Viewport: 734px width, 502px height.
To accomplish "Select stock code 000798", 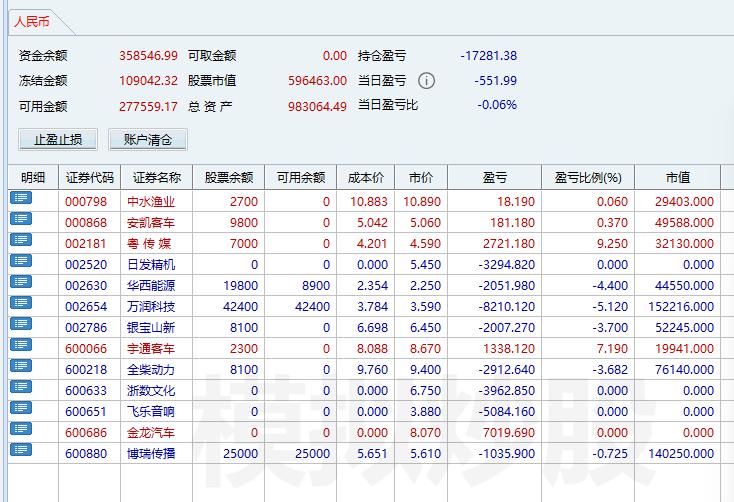I will click(x=86, y=202).
